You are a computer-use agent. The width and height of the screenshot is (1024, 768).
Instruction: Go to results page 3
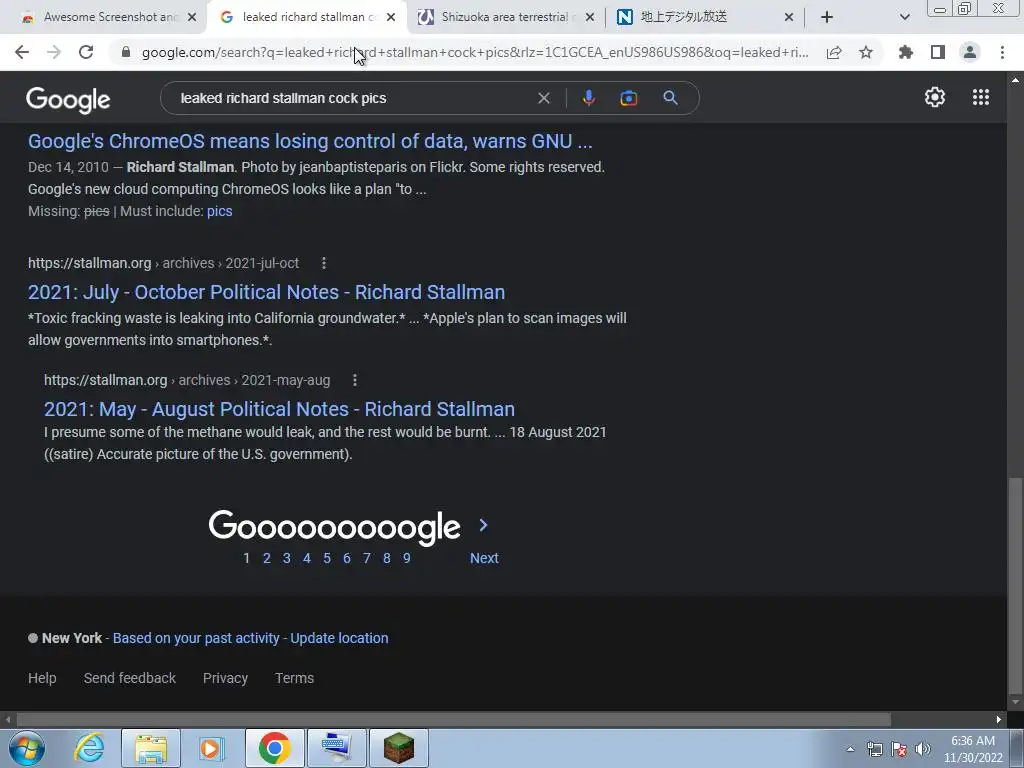[x=287, y=558]
